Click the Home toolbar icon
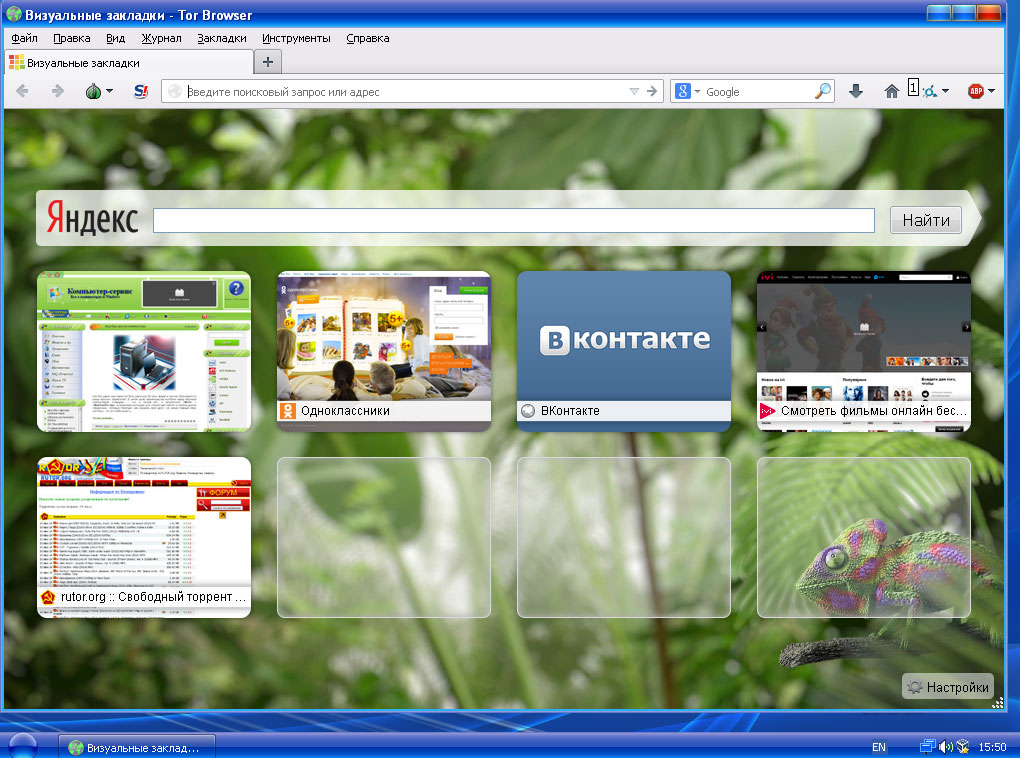1020x758 pixels. (x=892, y=91)
